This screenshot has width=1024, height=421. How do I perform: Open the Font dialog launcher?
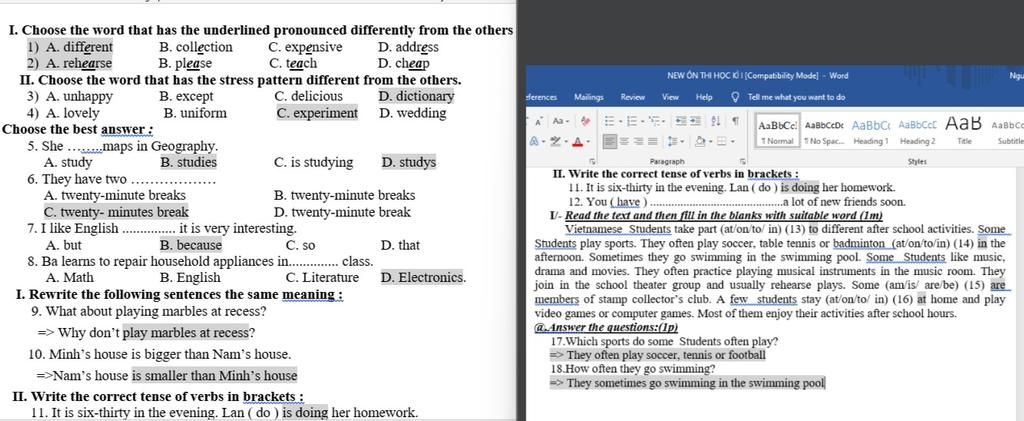(592, 162)
